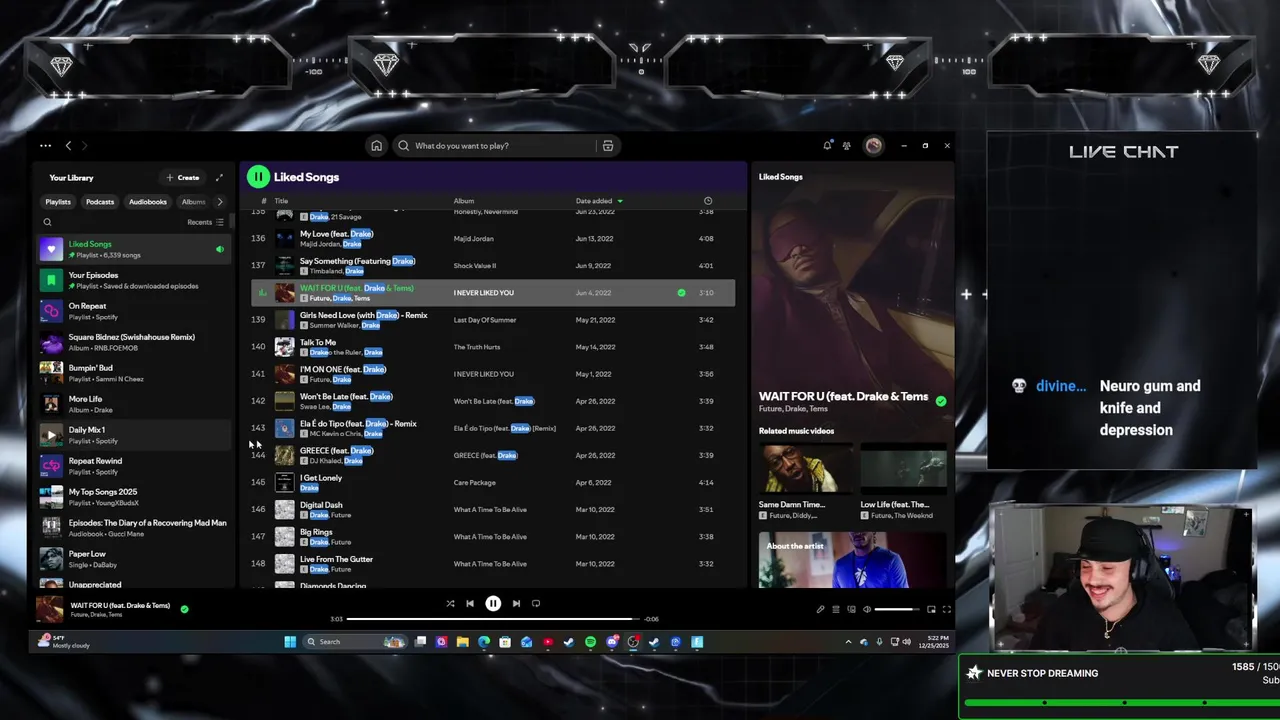The height and width of the screenshot is (720, 1280).
Task: Open the Windows Start menu
Action: point(290,642)
